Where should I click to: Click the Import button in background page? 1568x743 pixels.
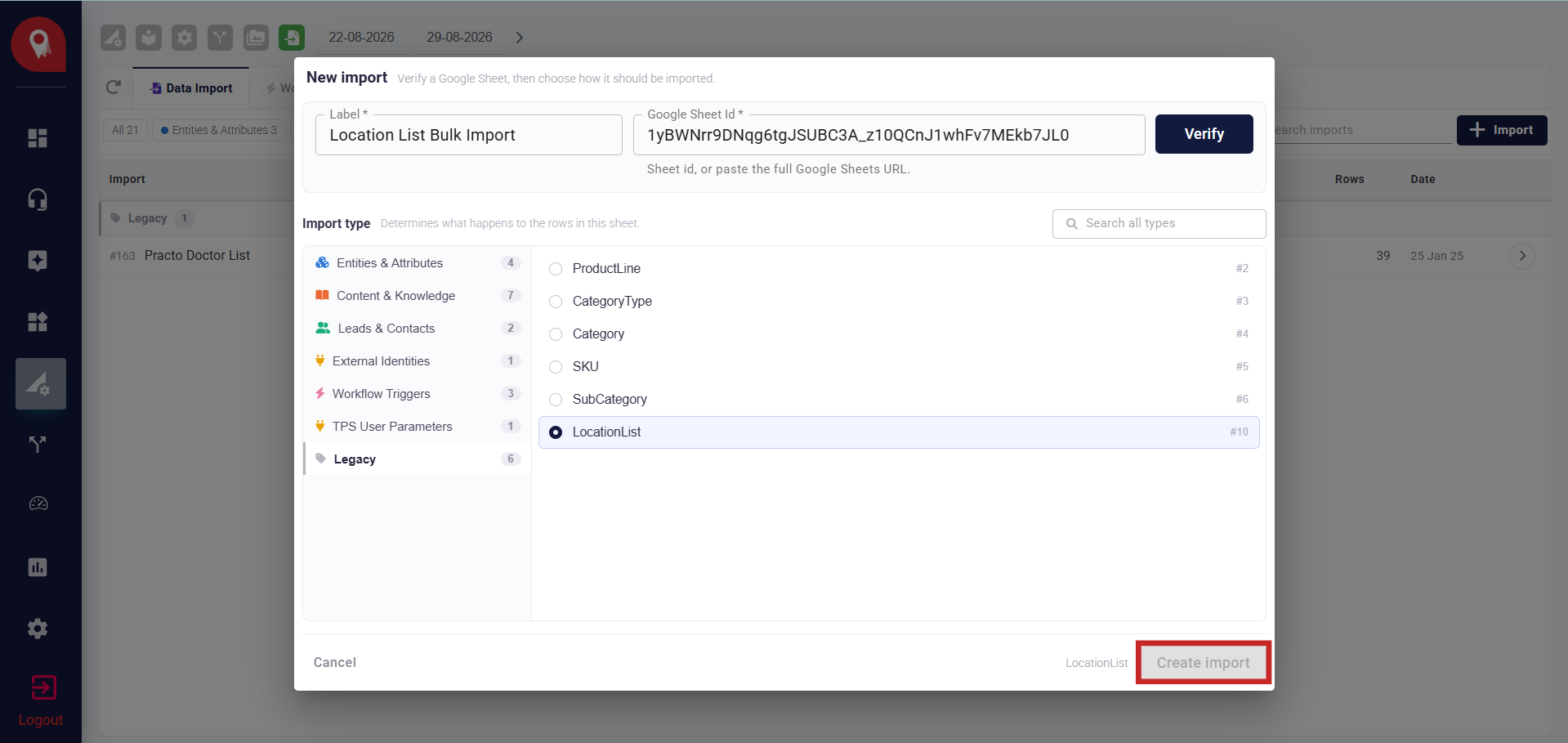[x=1502, y=130]
